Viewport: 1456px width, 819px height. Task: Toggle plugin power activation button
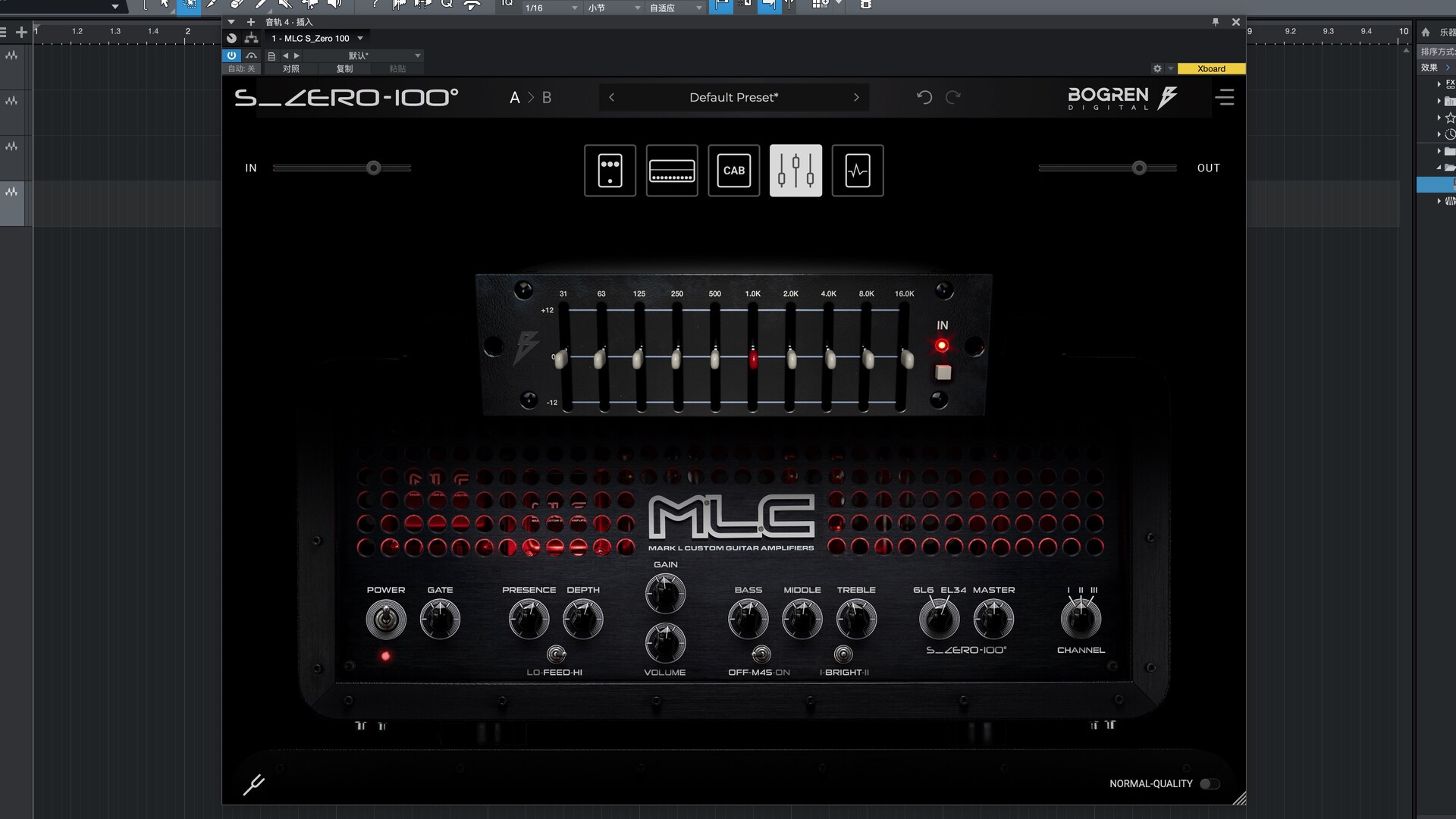231,55
